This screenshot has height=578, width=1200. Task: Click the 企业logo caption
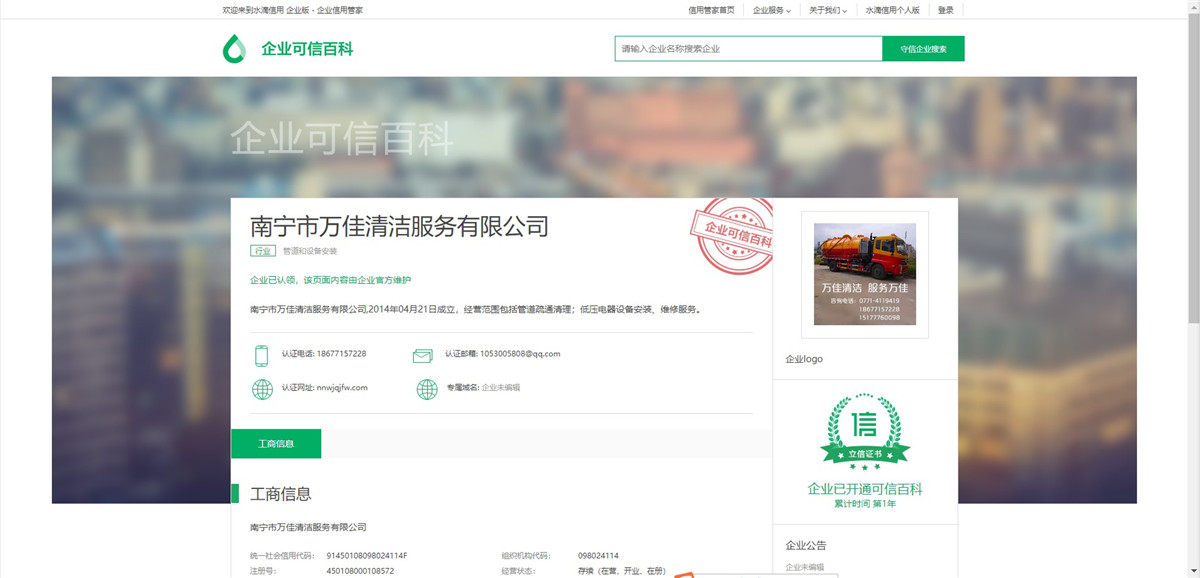point(804,359)
